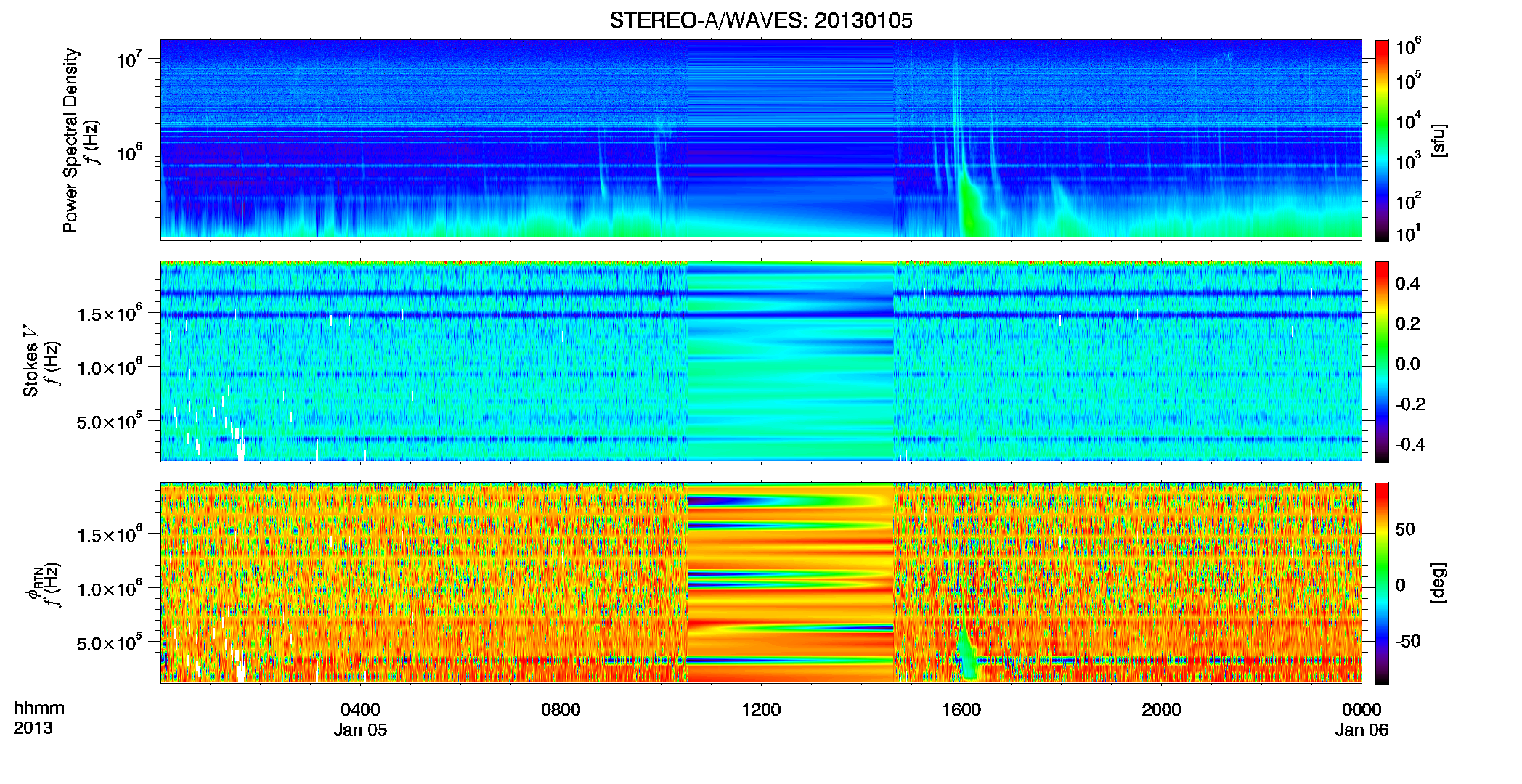This screenshot has height=784, width=1522.
Task: Click the '0.4' Stokes V colorbar value
Action: (1407, 284)
